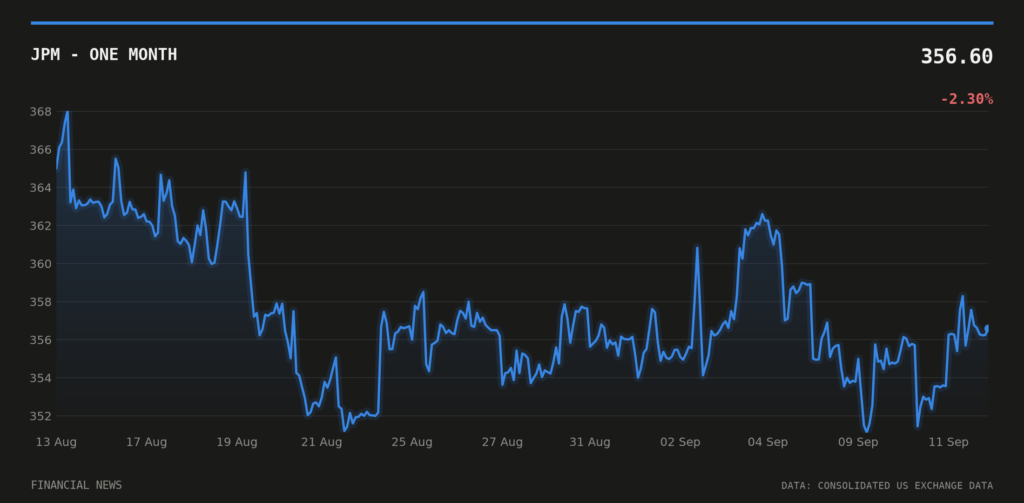Select the 356.60 current price value
Screen dimensions: 1024x503
click(957, 57)
